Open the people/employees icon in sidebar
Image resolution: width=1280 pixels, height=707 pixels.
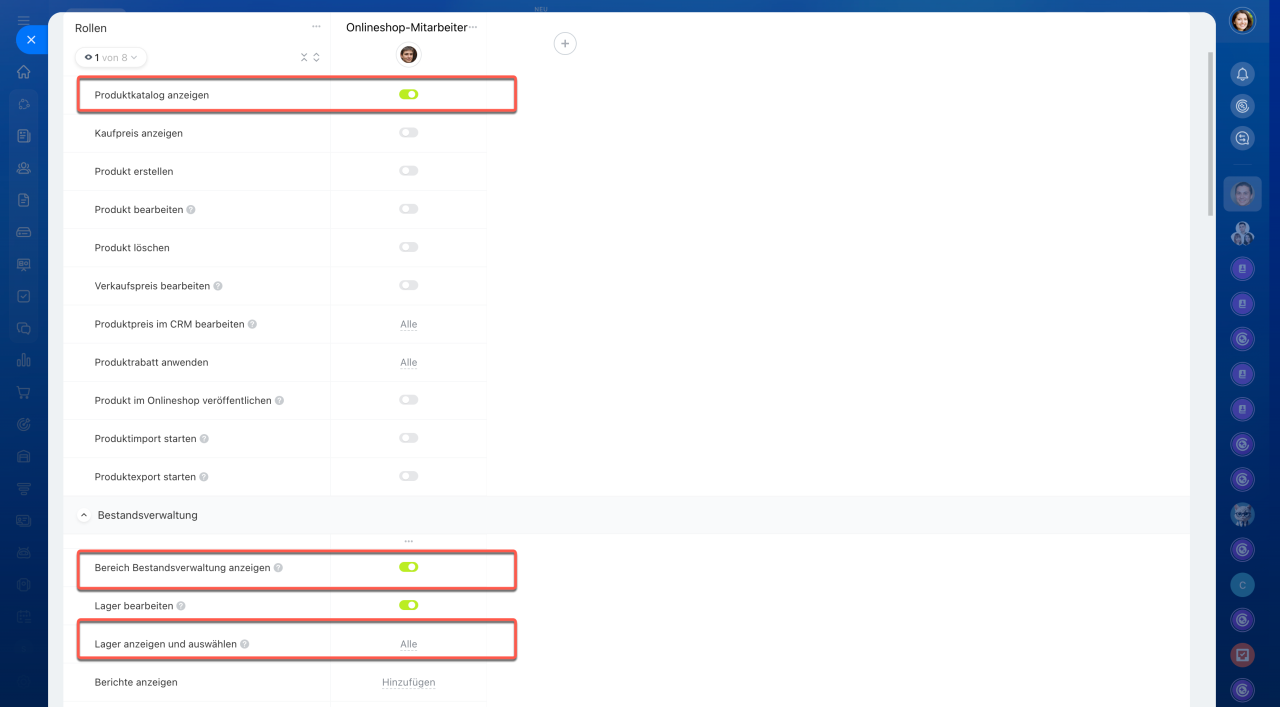click(24, 168)
